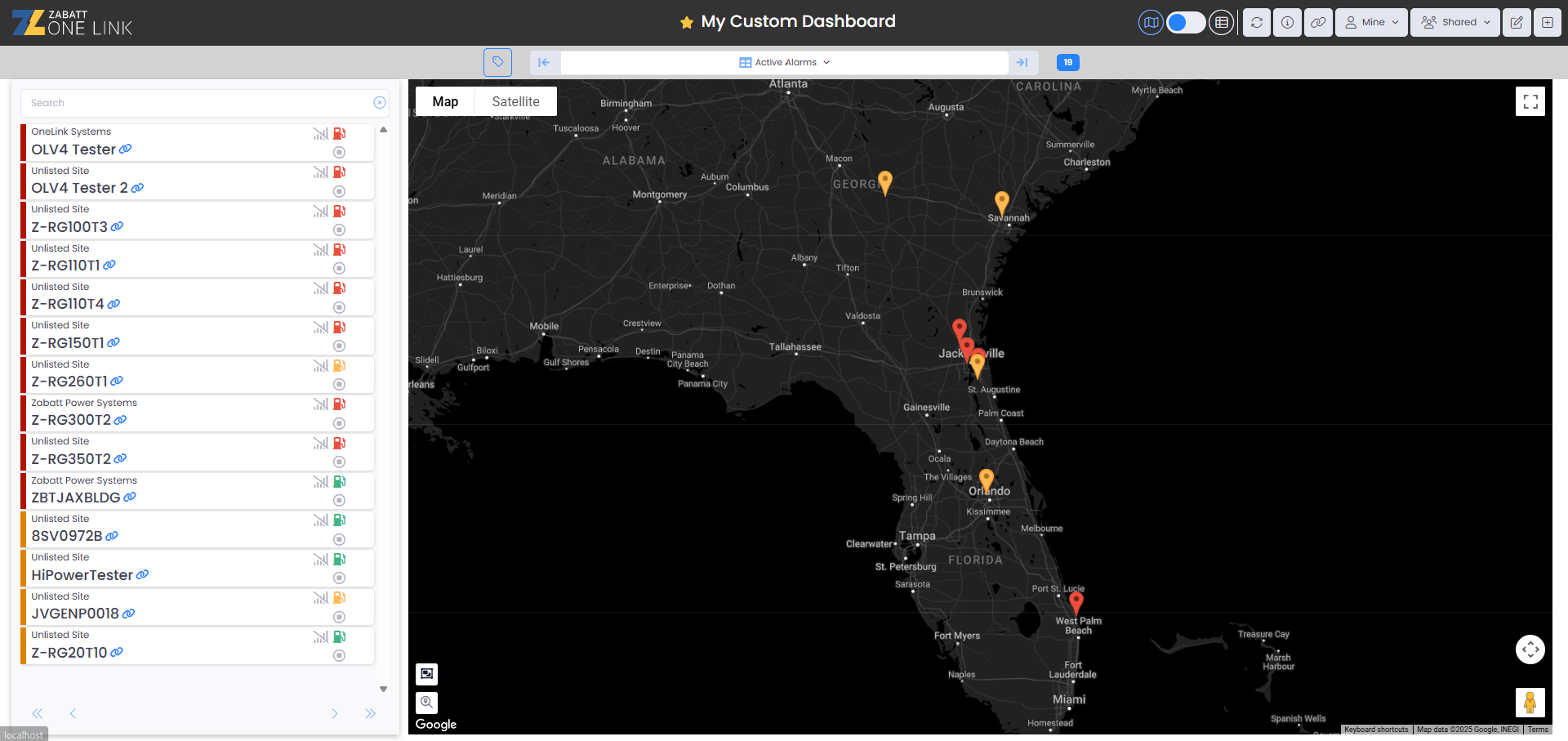Open link icon next to Z-RG100T3
Image resolution: width=1568 pixels, height=741 pixels.
(117, 227)
